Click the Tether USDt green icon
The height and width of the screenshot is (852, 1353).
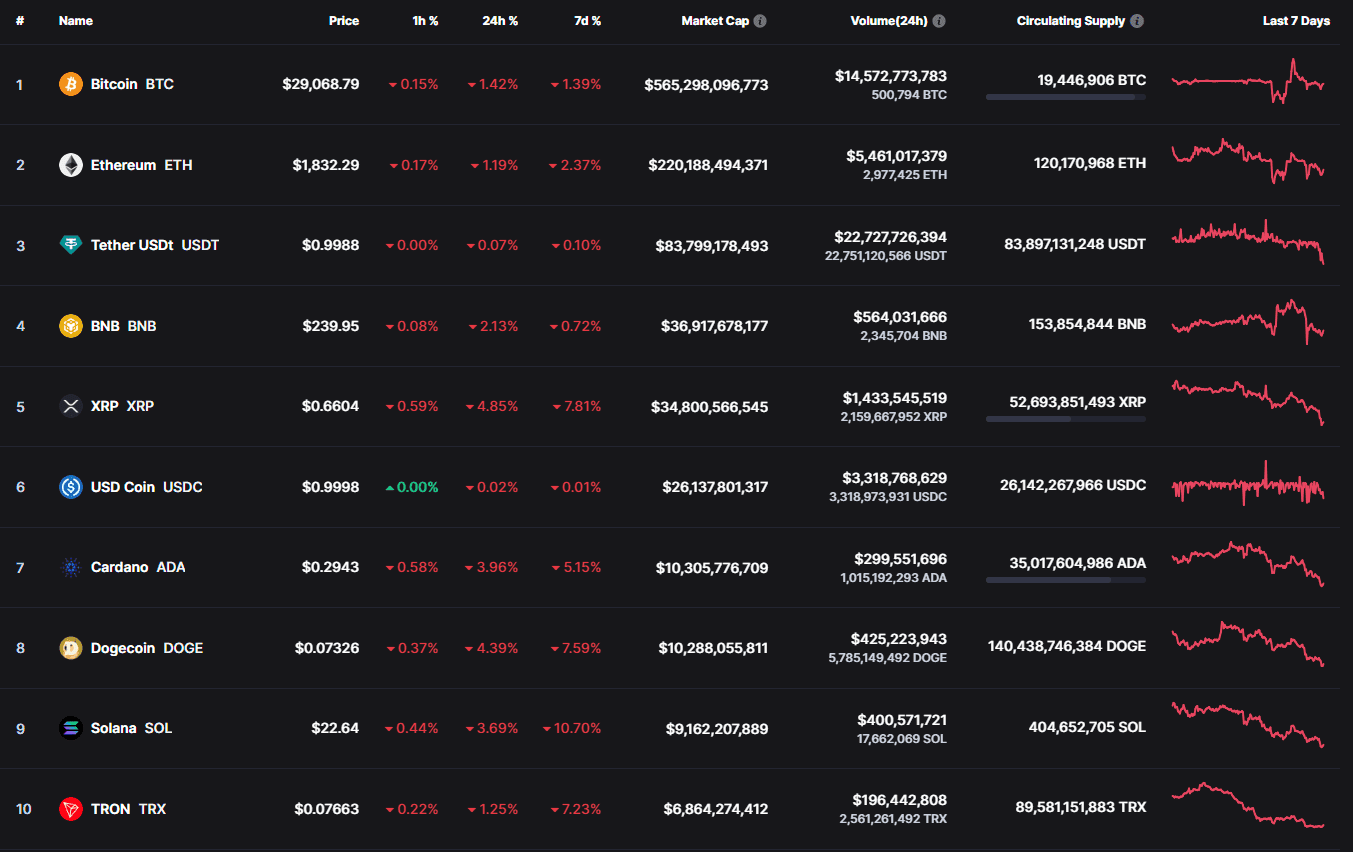pos(70,245)
